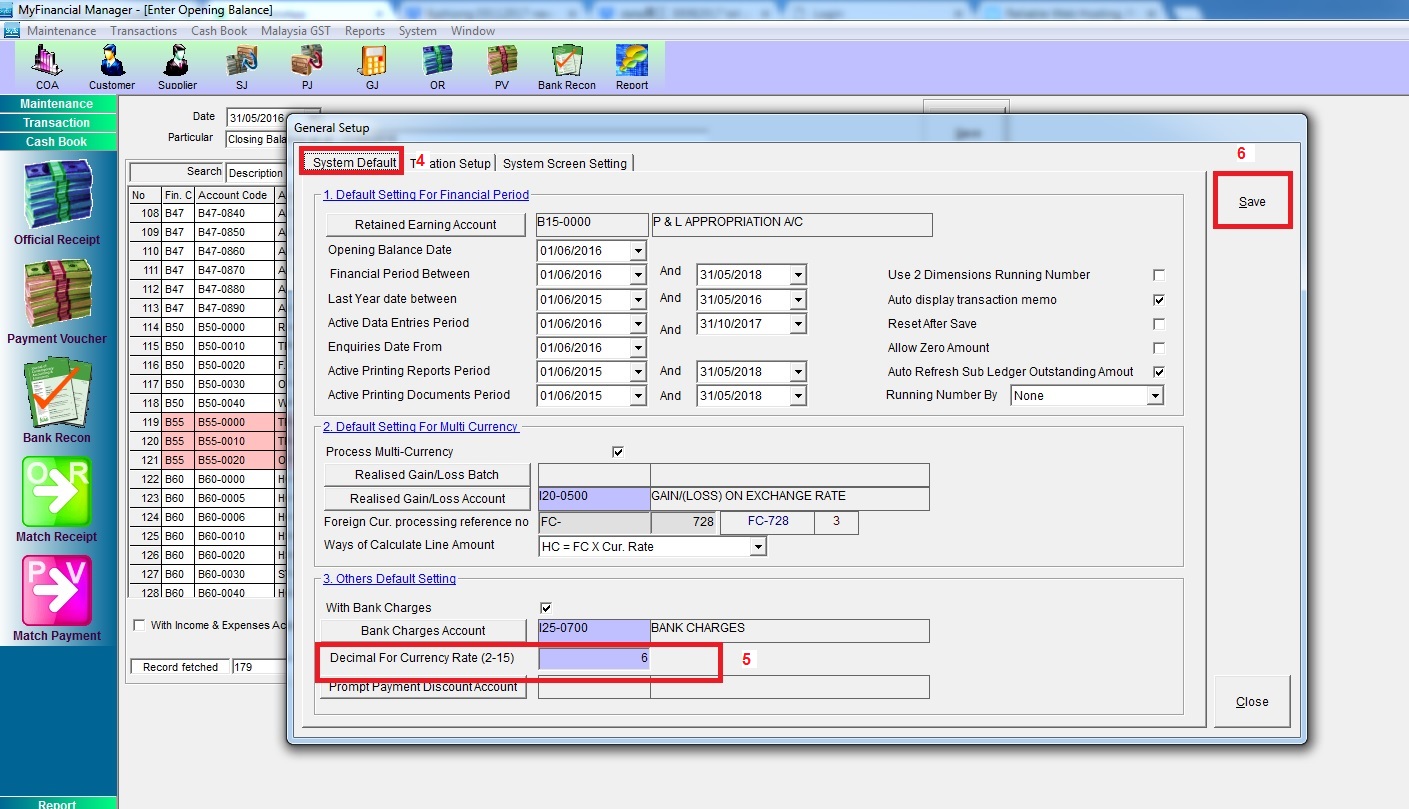
Task: Toggle the Allow Zero Amount checkbox
Action: click(1159, 348)
